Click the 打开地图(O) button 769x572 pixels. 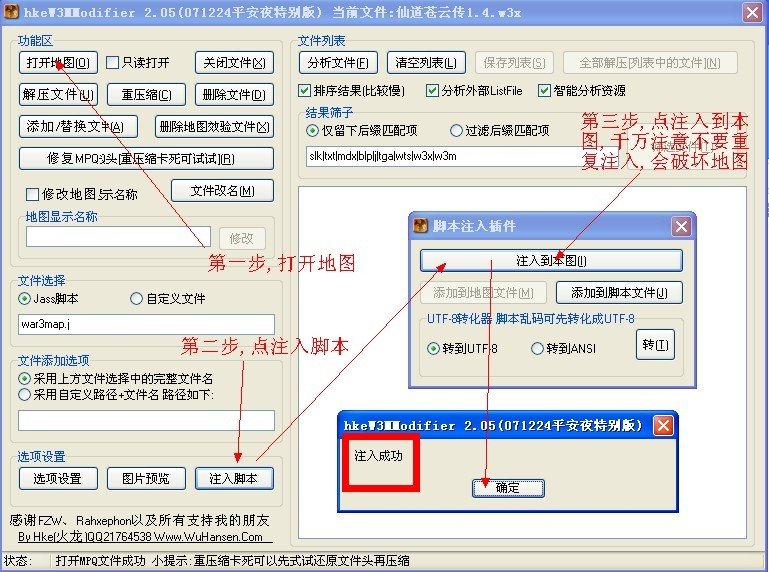pos(58,63)
